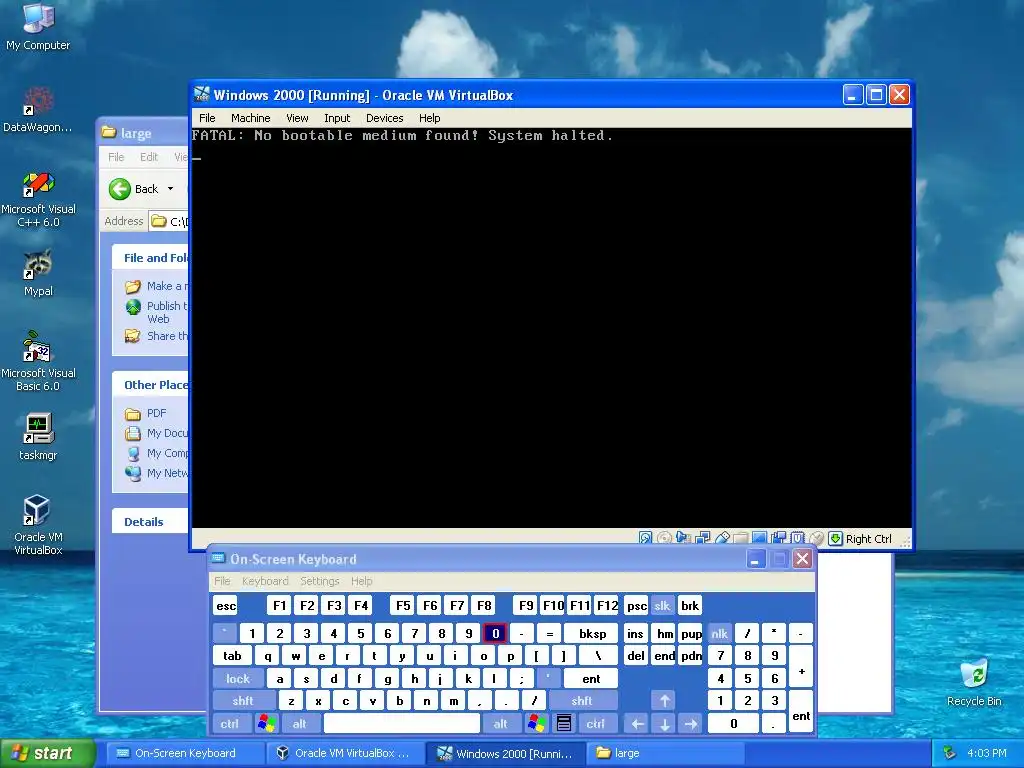Click the application menu key on On-Screen Keyboard

point(564,723)
